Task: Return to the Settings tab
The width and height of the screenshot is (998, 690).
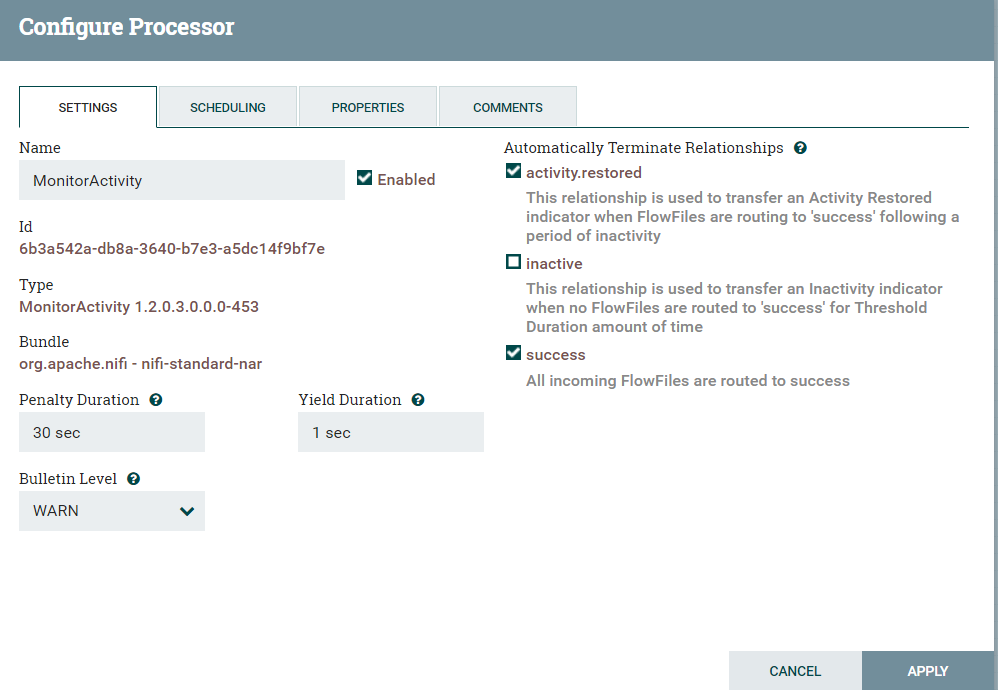Action: point(87,107)
